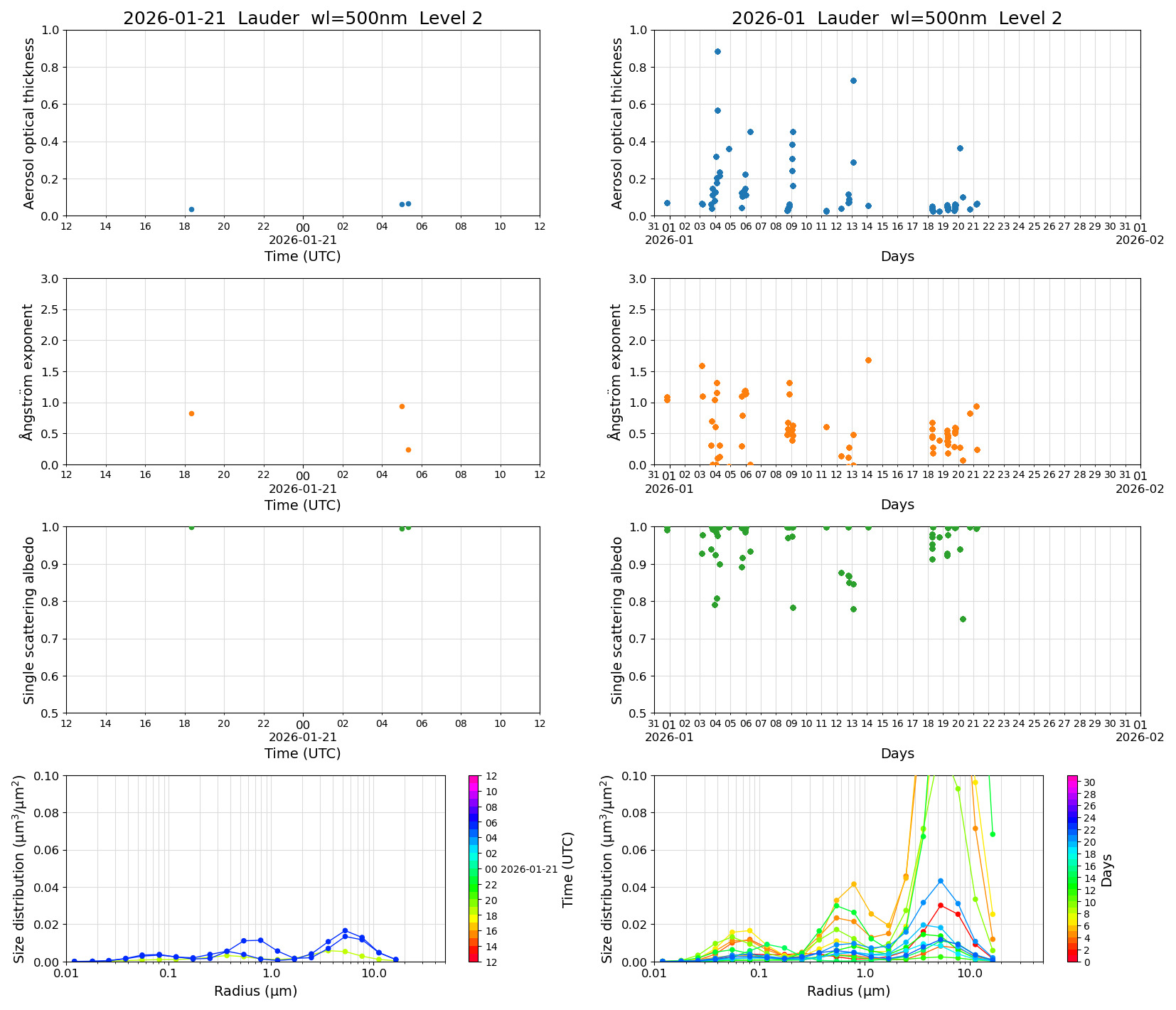
Task: Select the lowest monthly single scattering albedo point
Action: point(963,620)
